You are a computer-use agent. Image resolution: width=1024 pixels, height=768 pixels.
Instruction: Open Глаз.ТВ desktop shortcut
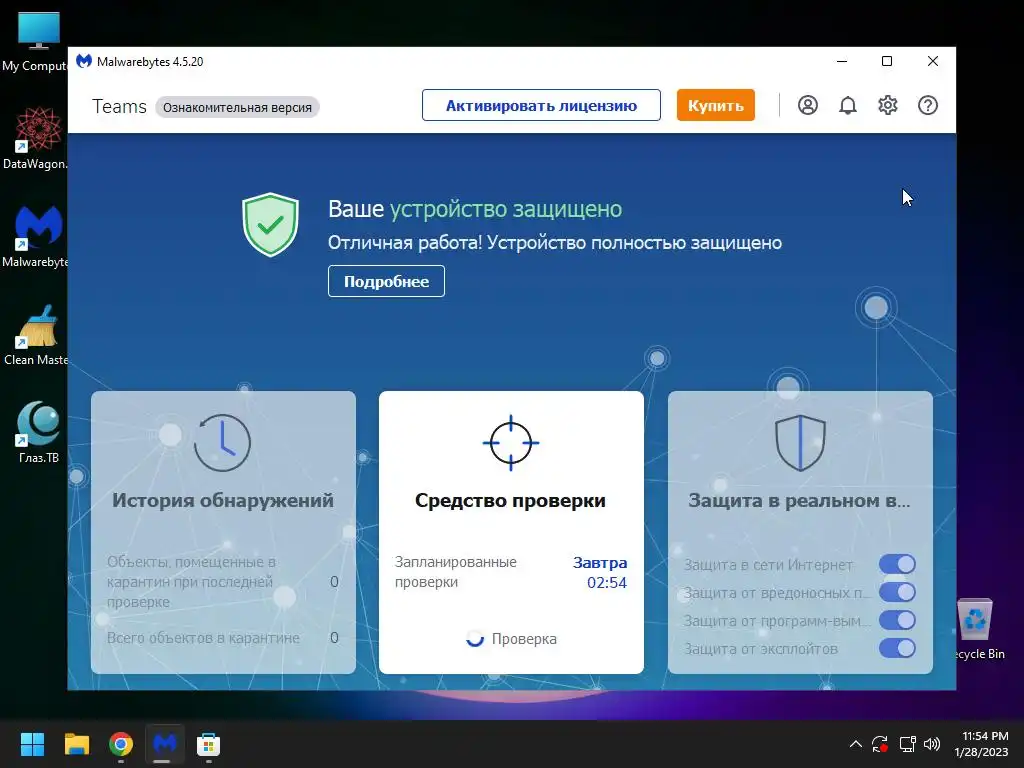pos(39,433)
